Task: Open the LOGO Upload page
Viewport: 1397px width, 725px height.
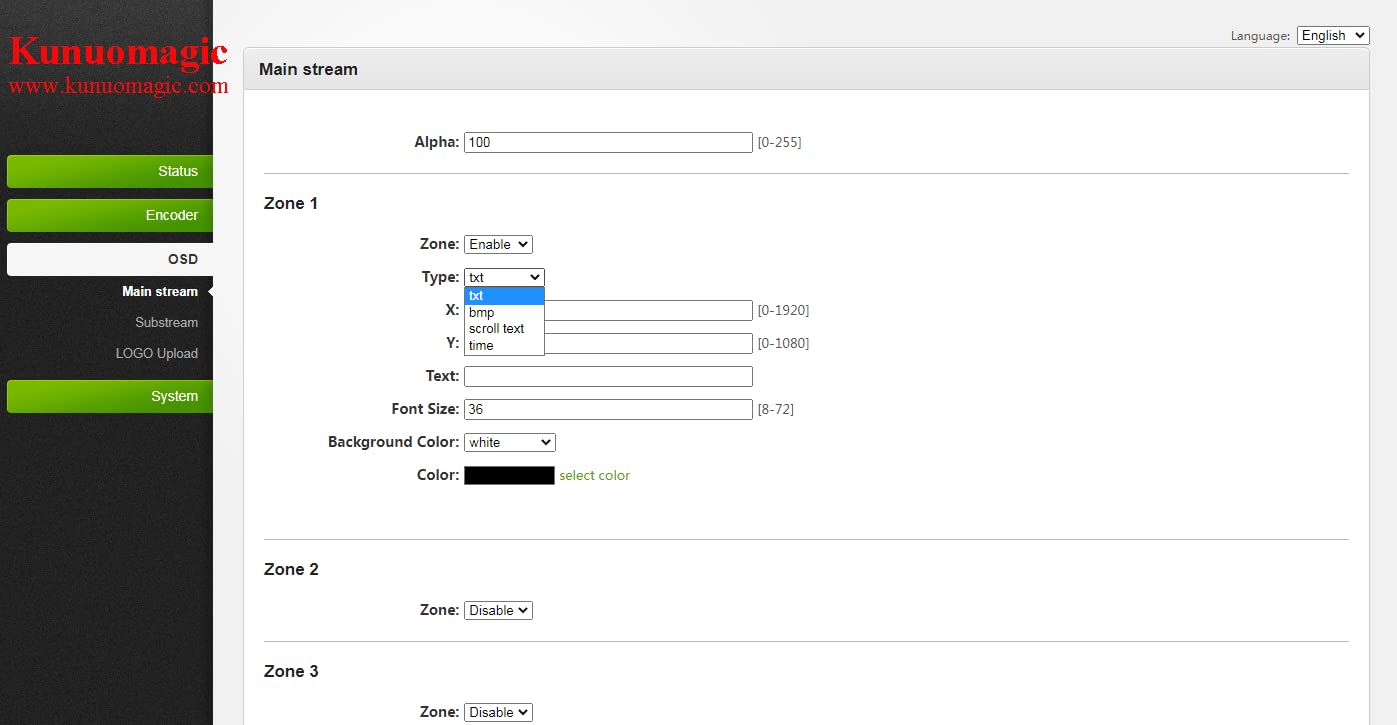Action: tap(157, 353)
